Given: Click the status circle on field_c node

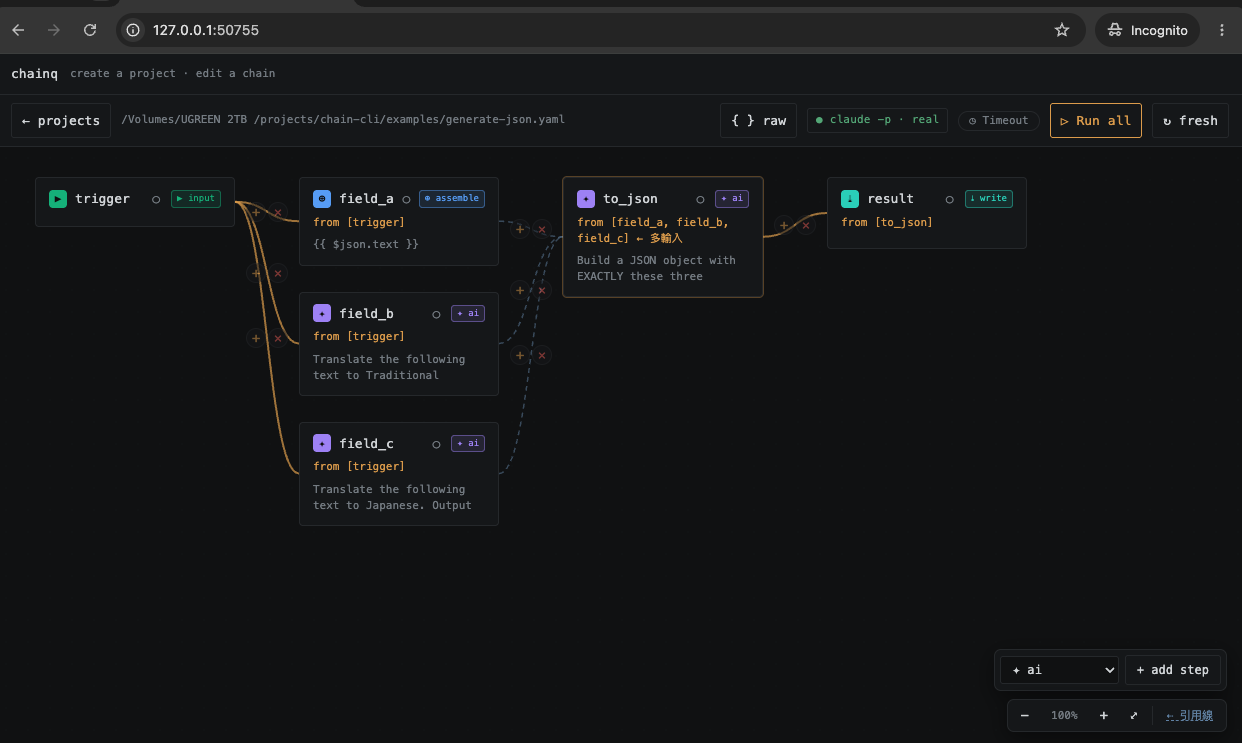Looking at the screenshot, I should click(436, 444).
